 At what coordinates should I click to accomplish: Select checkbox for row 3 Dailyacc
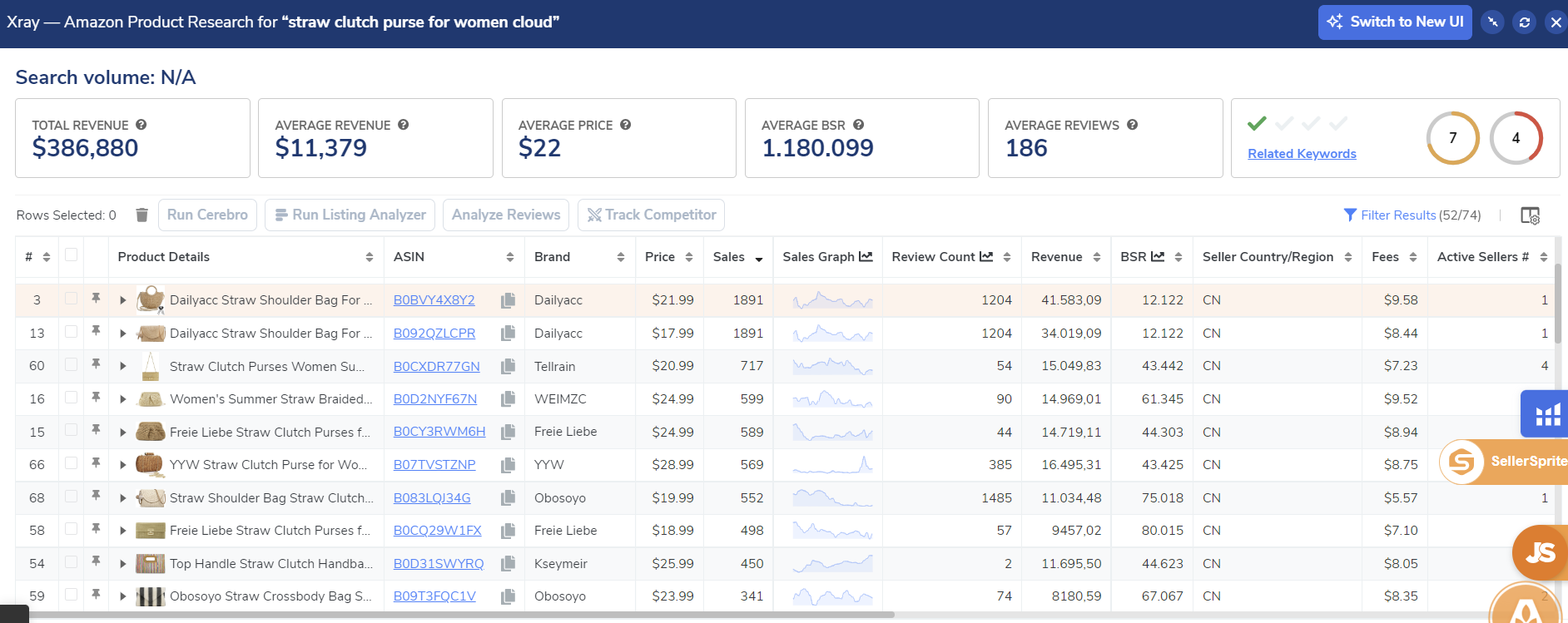click(72, 298)
